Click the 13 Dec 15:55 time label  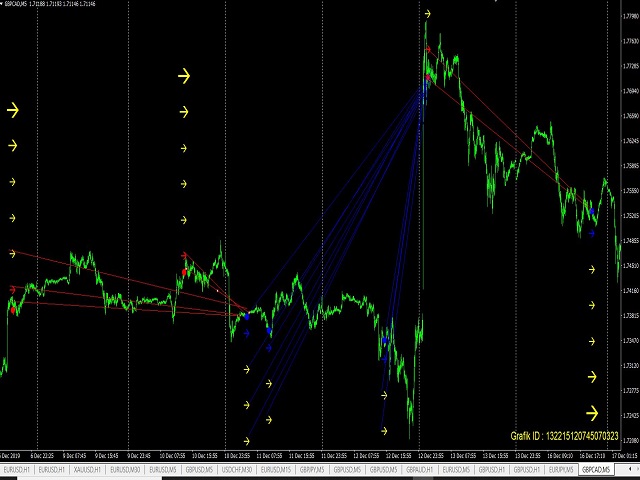point(496,456)
